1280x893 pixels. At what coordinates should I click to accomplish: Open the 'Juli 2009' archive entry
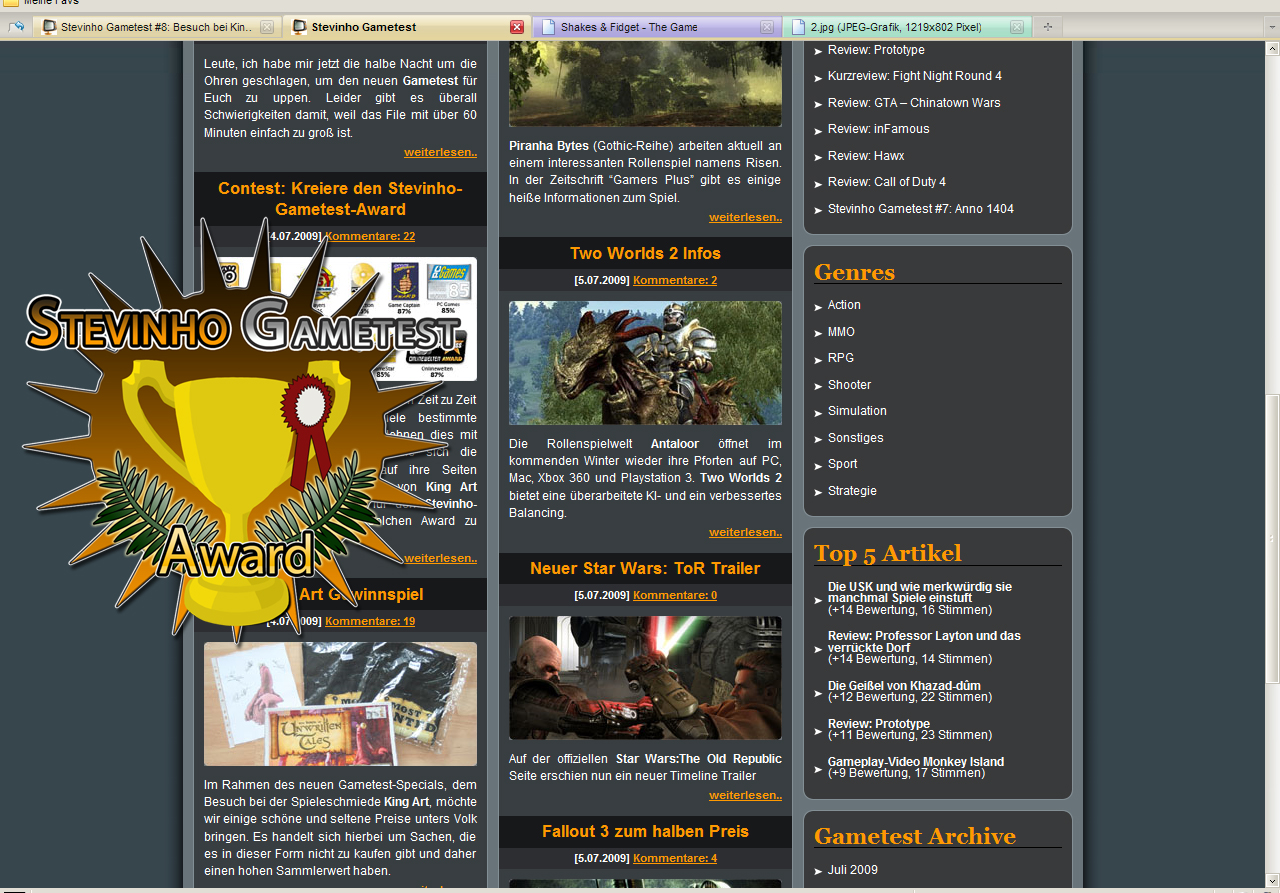[852, 870]
